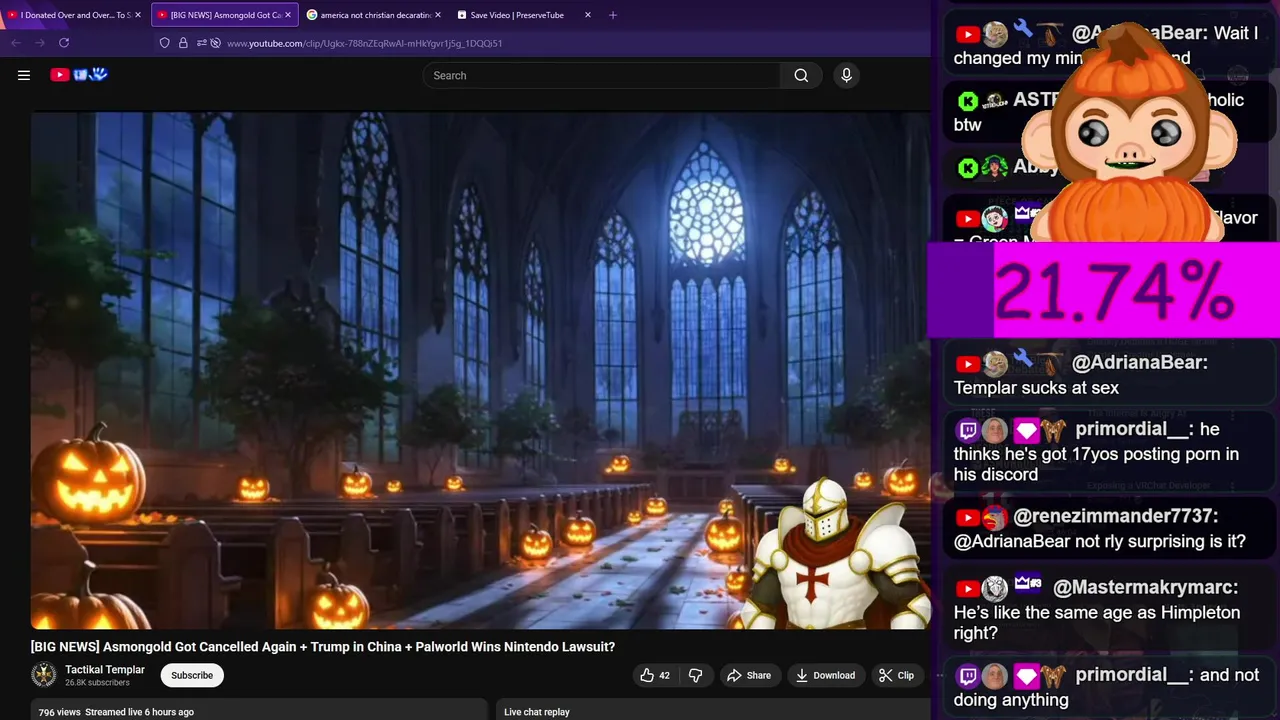Go back with the browser back arrow

[16, 43]
